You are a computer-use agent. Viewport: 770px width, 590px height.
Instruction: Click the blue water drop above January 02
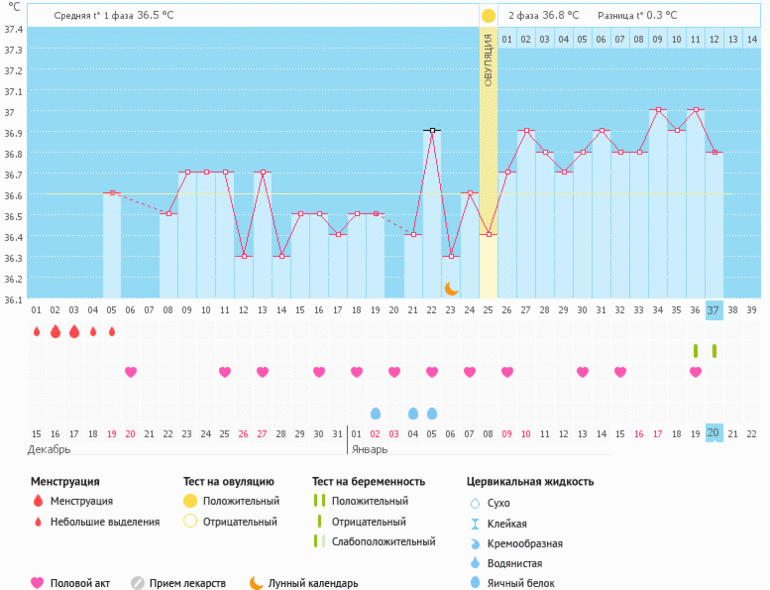[376, 413]
